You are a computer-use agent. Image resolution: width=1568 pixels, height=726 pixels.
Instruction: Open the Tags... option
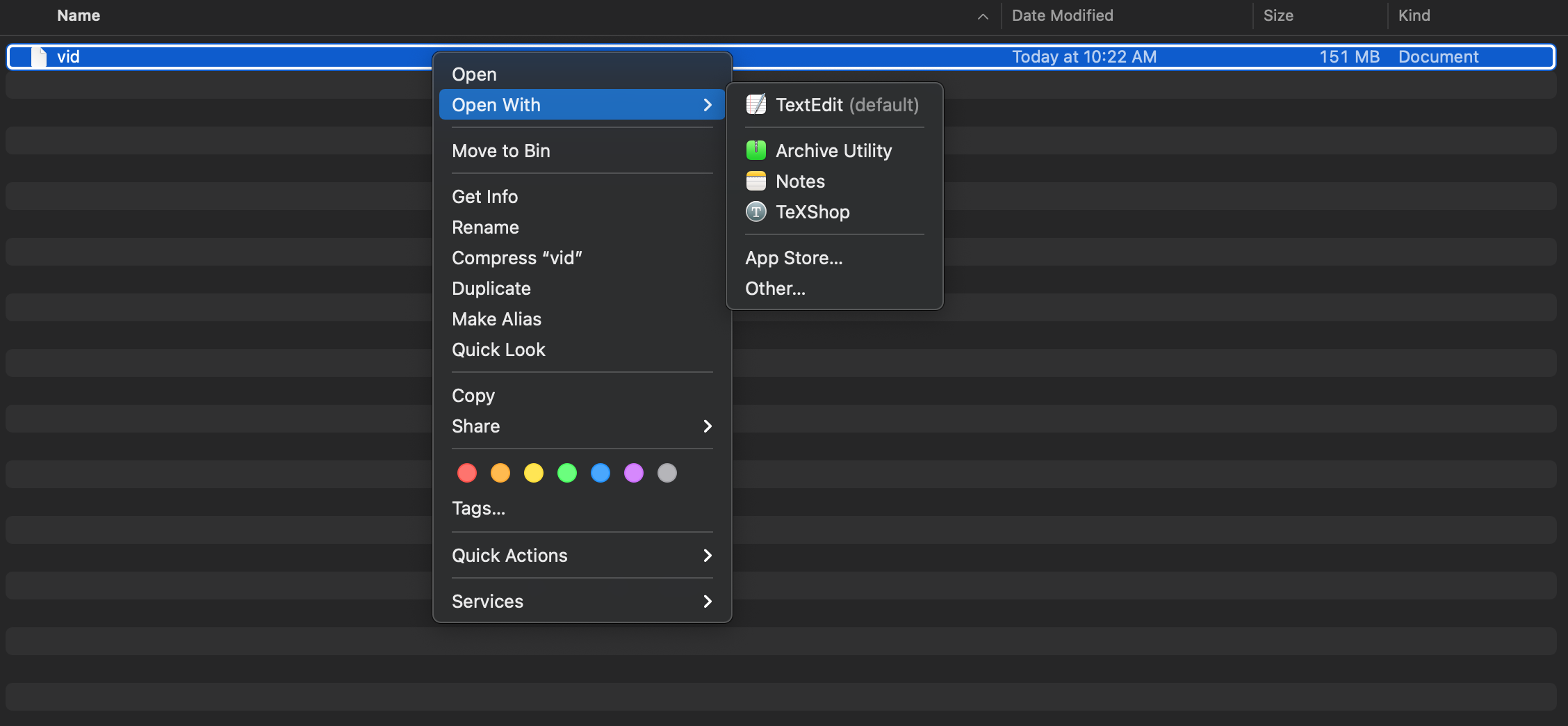(x=582, y=508)
